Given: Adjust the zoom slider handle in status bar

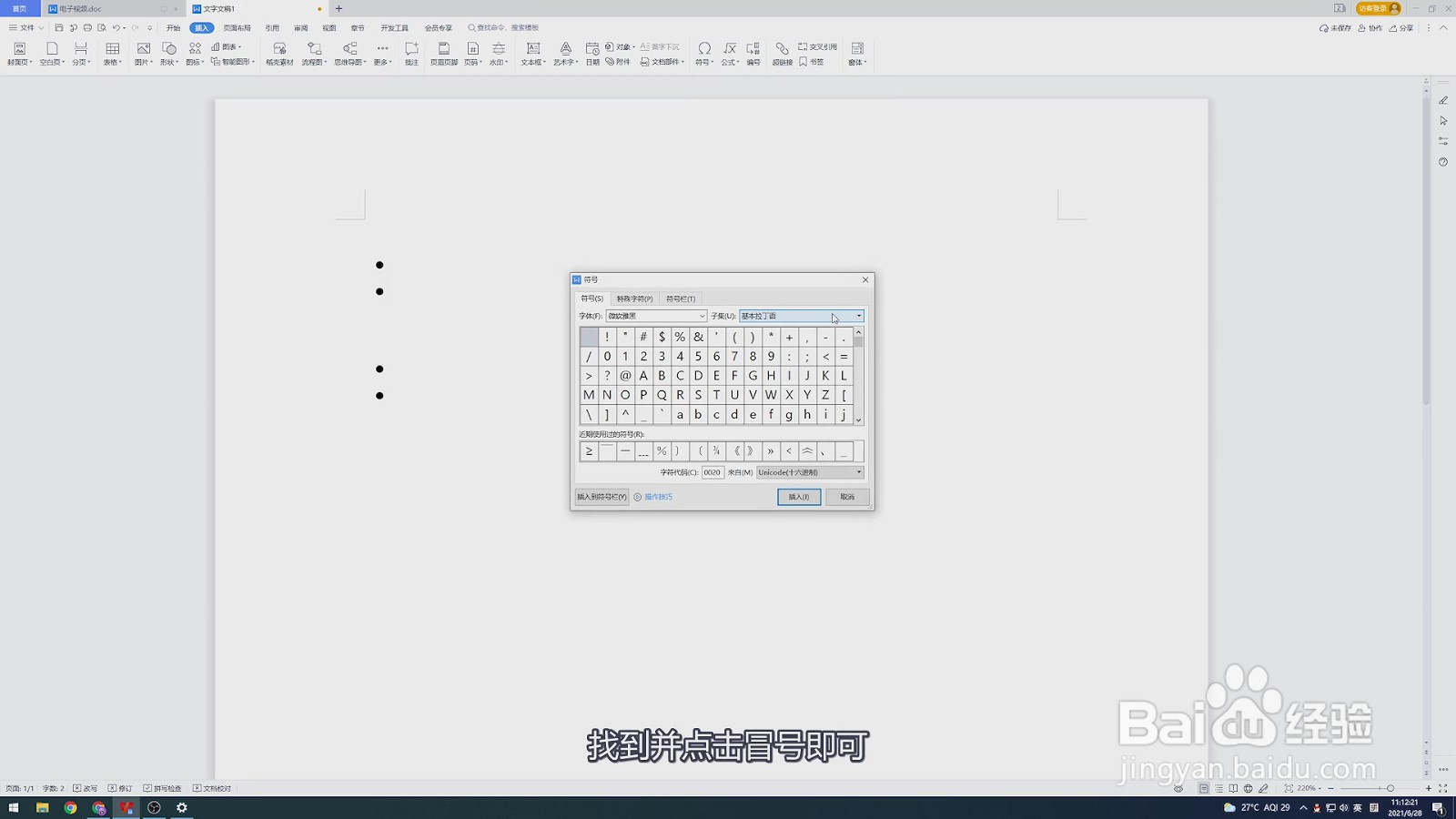Looking at the screenshot, I should pyautogui.click(x=1390, y=788).
